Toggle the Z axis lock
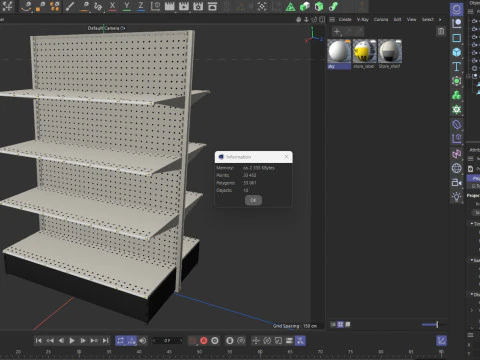The height and width of the screenshot is (360, 480). pyautogui.click(x=141, y=6)
